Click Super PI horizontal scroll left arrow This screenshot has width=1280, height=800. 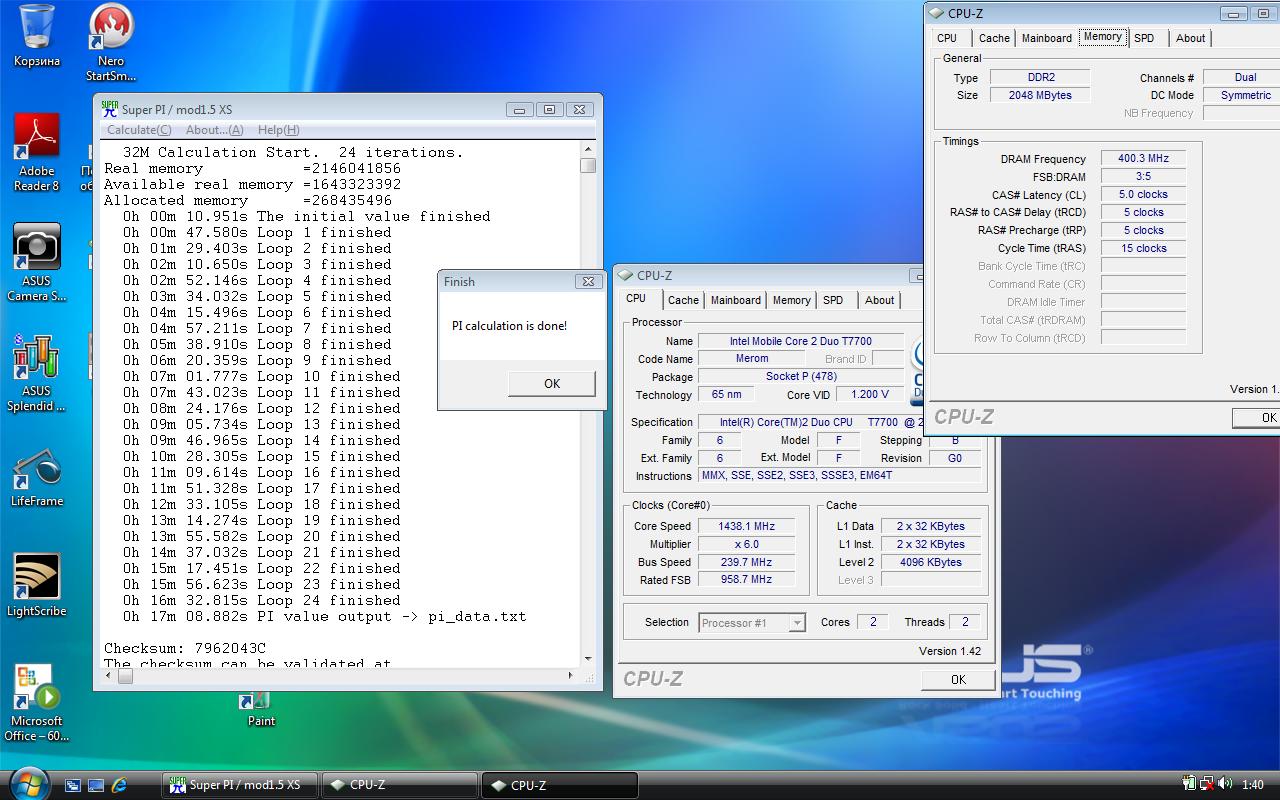point(109,676)
